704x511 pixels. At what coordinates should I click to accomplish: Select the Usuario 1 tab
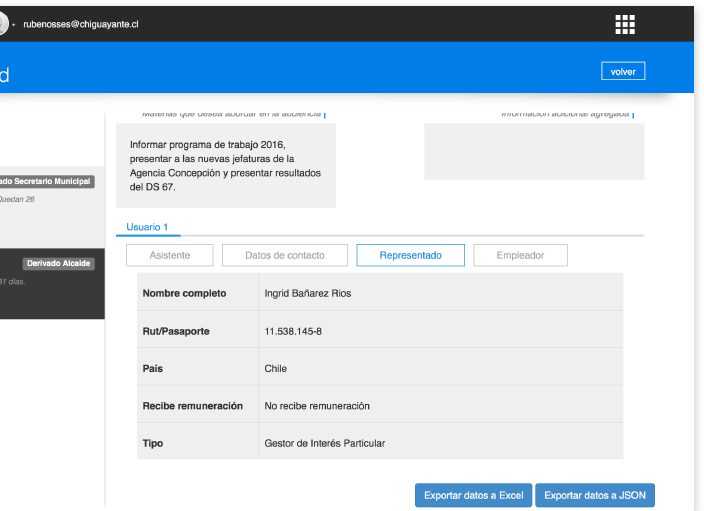point(148,227)
